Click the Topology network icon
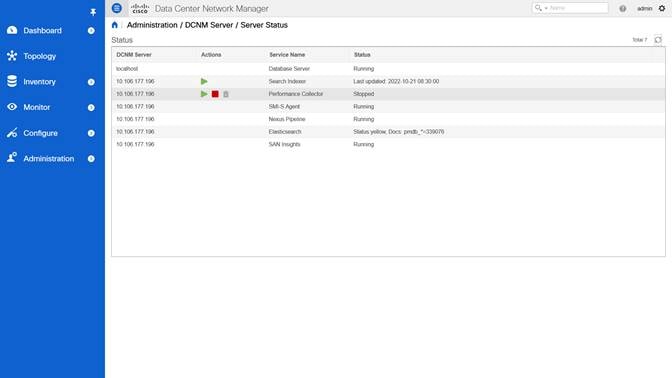Image resolution: width=672 pixels, height=378 pixels. pyautogui.click(x=12, y=56)
